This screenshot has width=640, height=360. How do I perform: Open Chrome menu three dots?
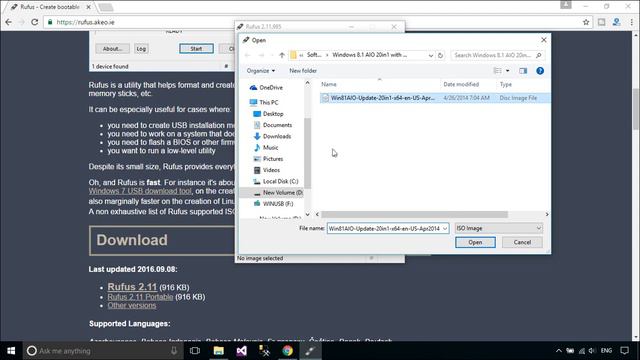pyautogui.click(x=631, y=22)
